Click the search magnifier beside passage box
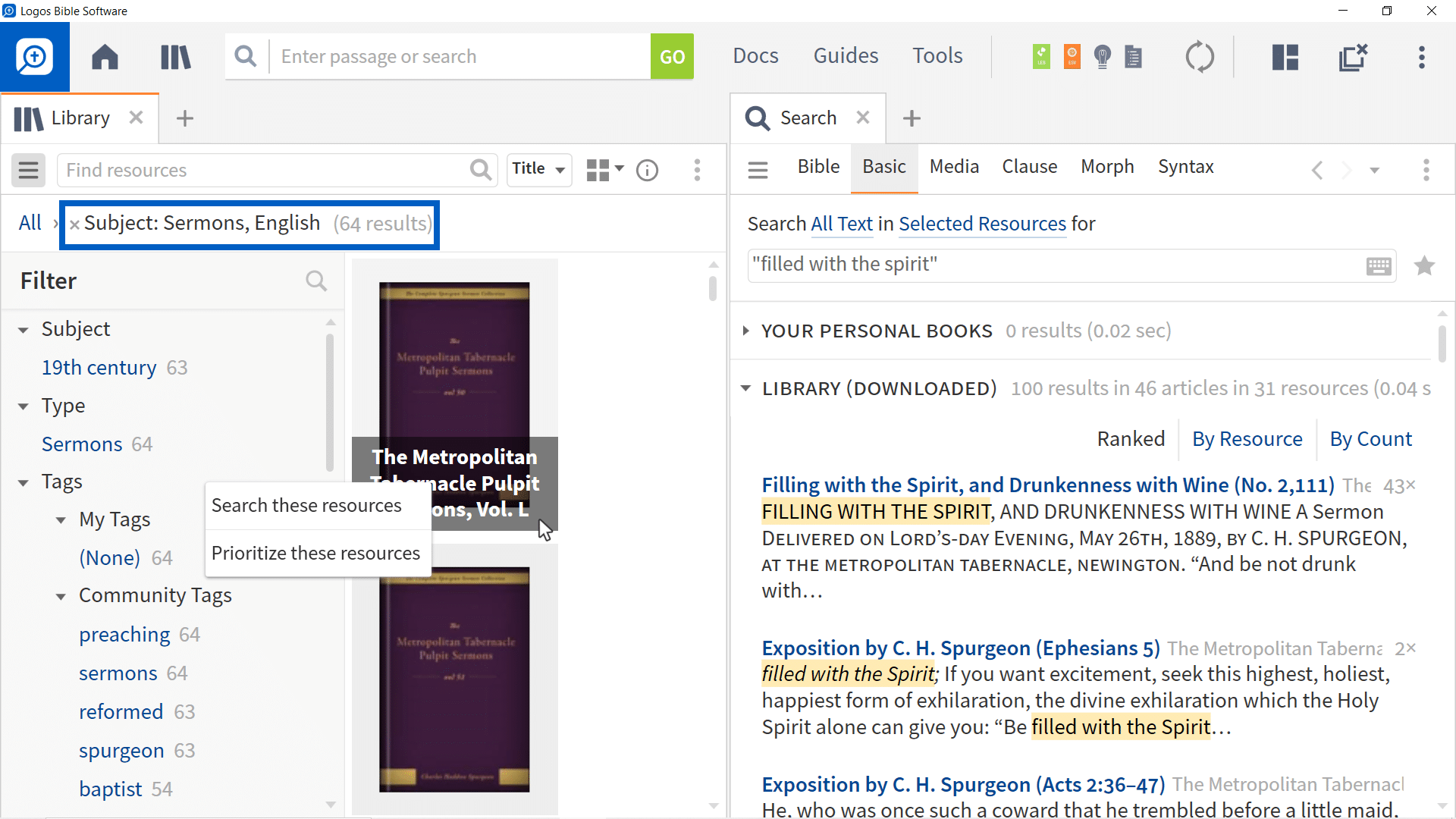Viewport: 1456px width, 819px height. (x=246, y=56)
